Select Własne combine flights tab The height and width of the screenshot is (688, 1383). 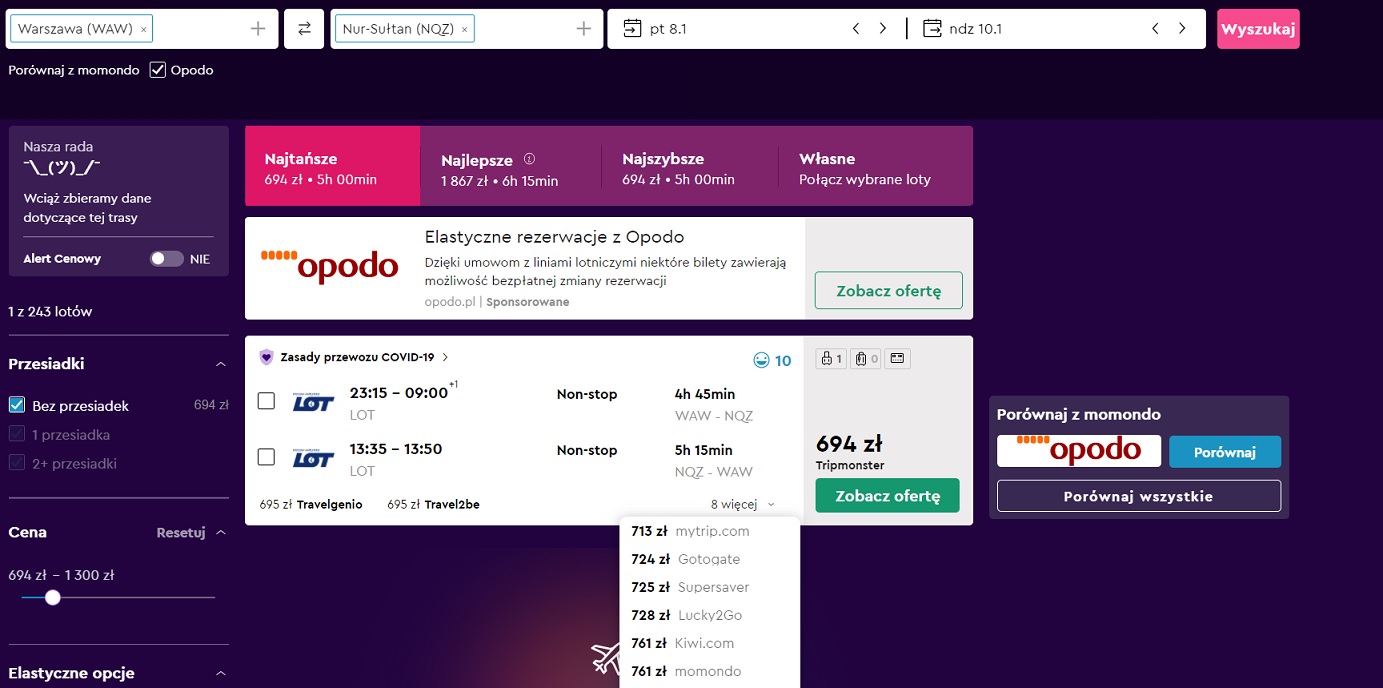point(875,166)
